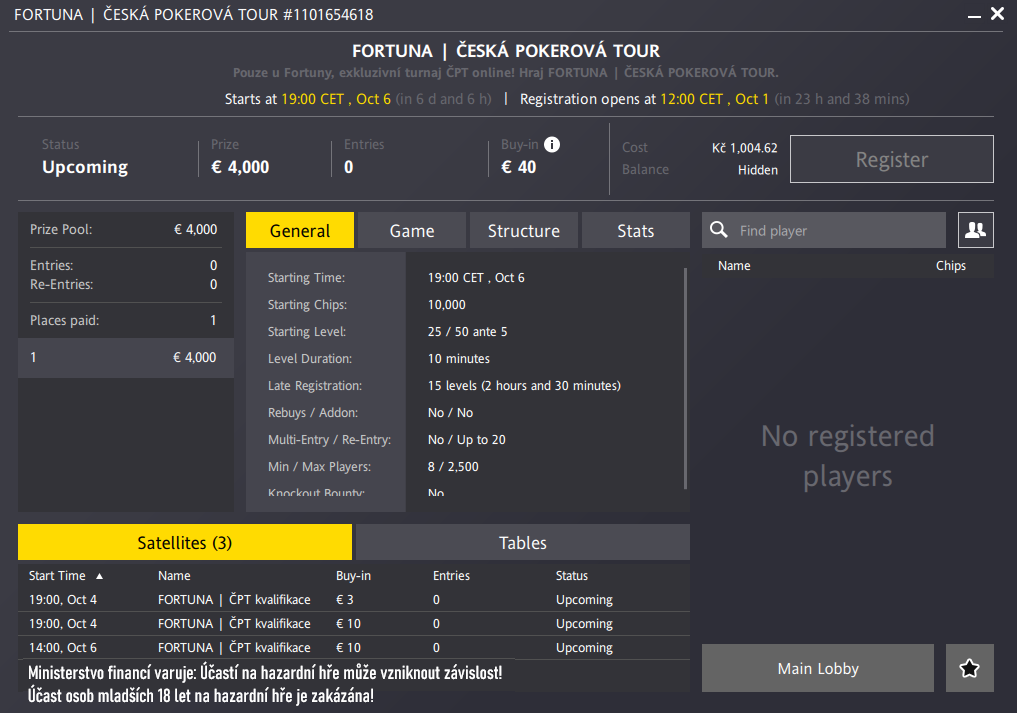Sort player list by Chips column
Image resolution: width=1017 pixels, height=713 pixels.
951,265
